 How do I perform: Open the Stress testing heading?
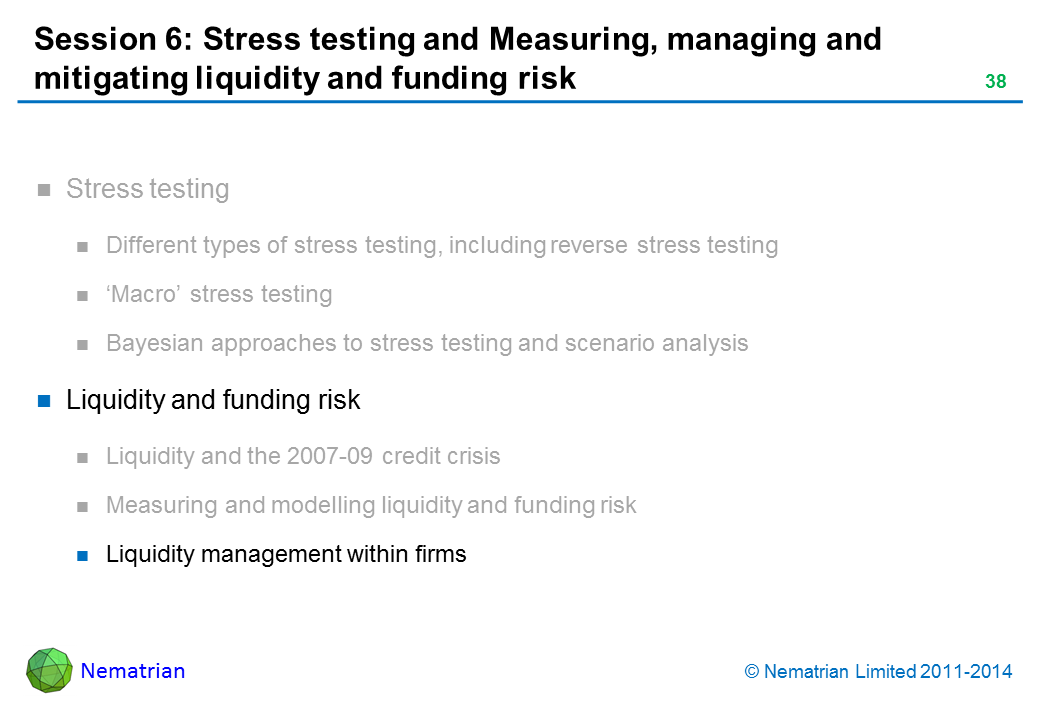(147, 189)
